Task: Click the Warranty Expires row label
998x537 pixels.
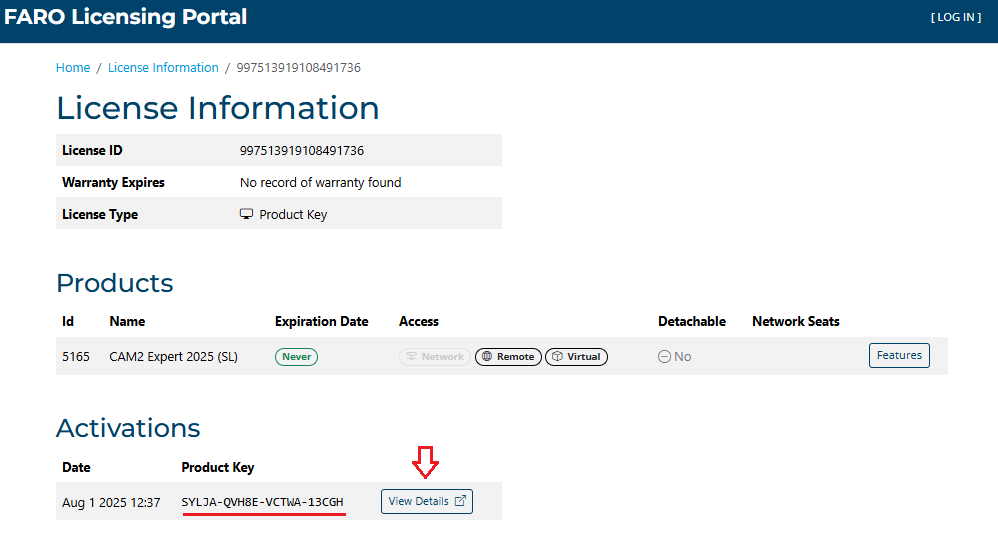Action: tap(113, 183)
